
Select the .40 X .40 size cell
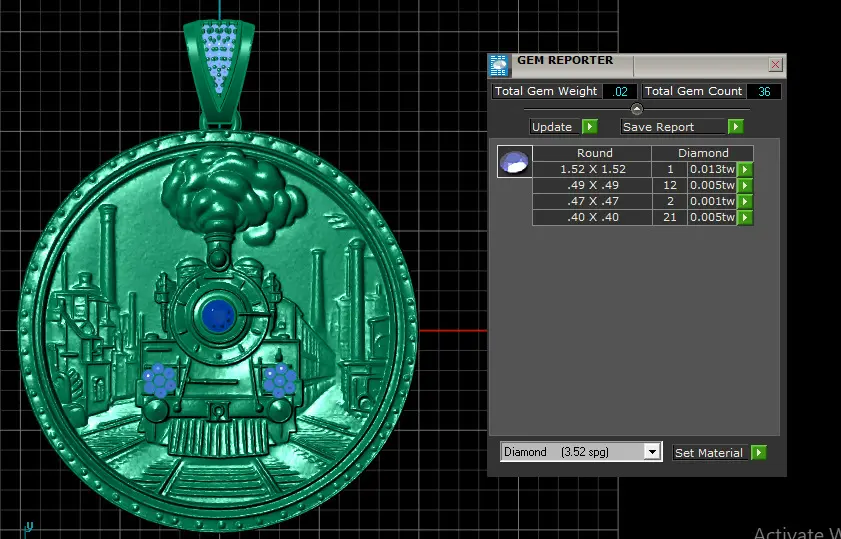592,218
